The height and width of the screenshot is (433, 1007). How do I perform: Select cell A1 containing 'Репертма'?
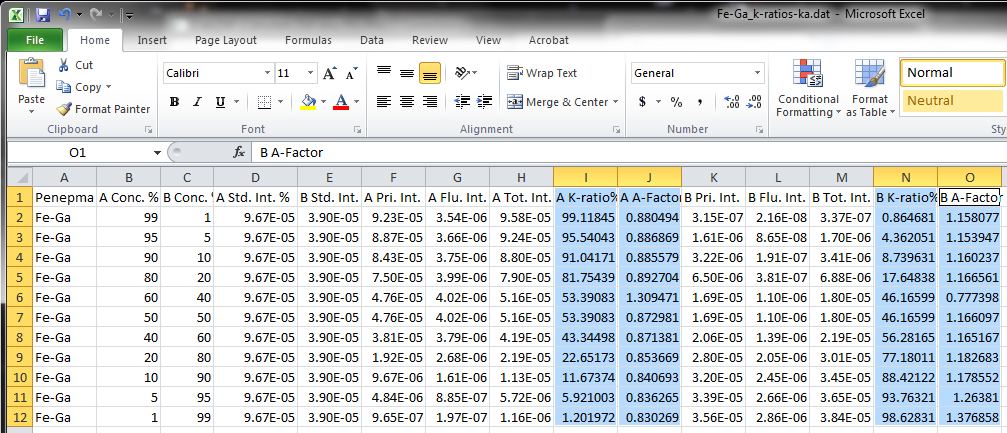pyautogui.click(x=63, y=198)
